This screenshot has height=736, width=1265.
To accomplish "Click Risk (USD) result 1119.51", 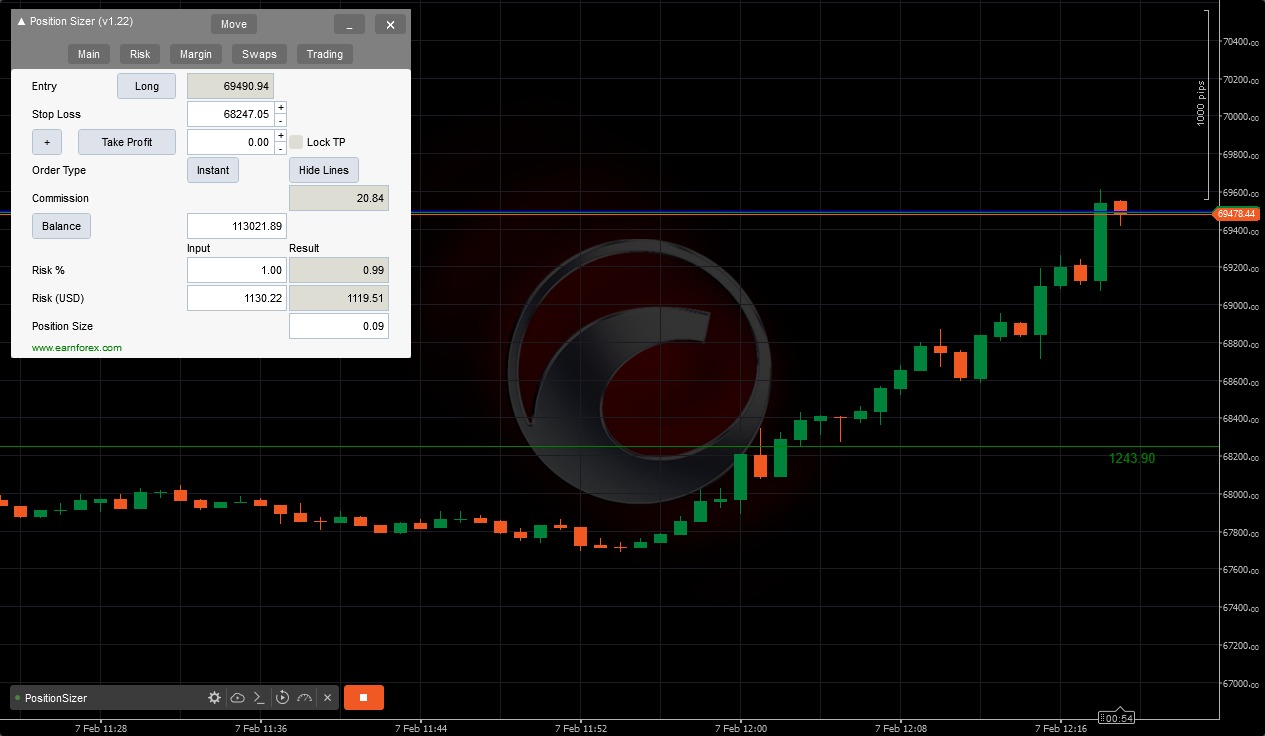I will coord(339,298).
